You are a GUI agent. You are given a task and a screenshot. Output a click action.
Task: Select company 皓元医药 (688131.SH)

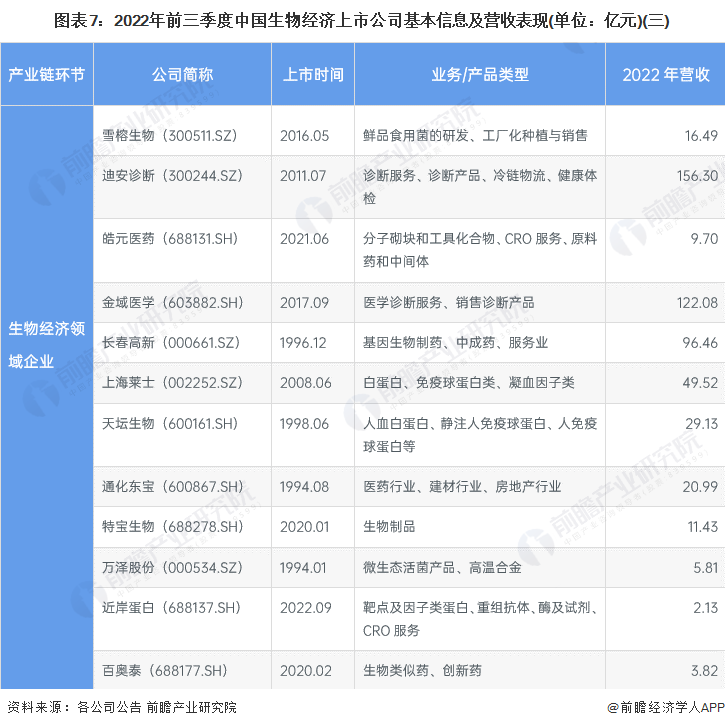(x=172, y=239)
